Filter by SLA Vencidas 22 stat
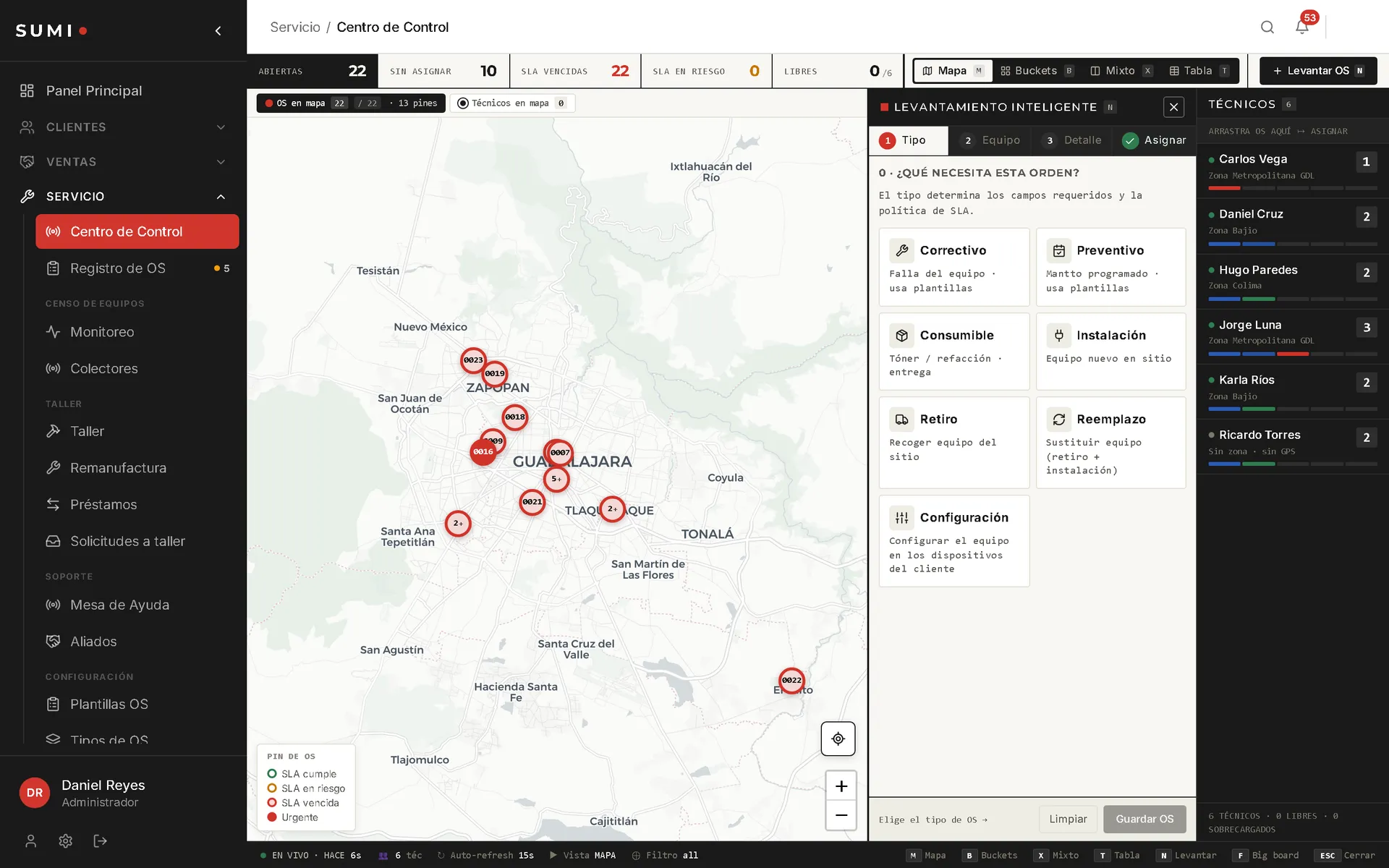This screenshot has width=1389, height=868. click(575, 71)
